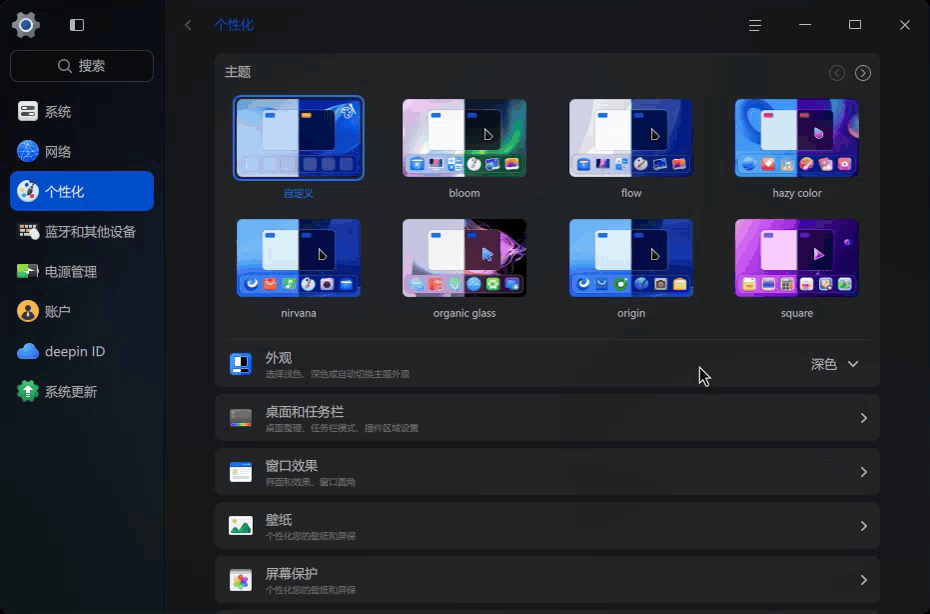Toggle the sidebar panel icon
Screen dimensions: 930x614
coord(77,25)
